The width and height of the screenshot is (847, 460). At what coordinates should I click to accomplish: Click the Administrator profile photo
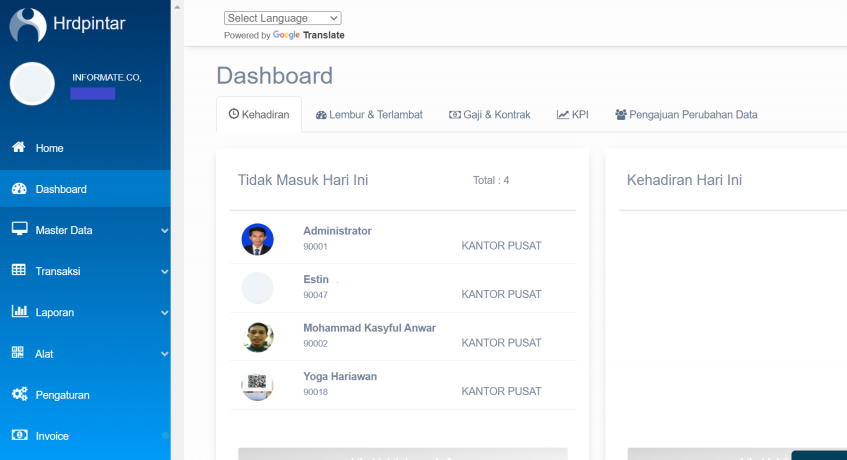(257, 239)
